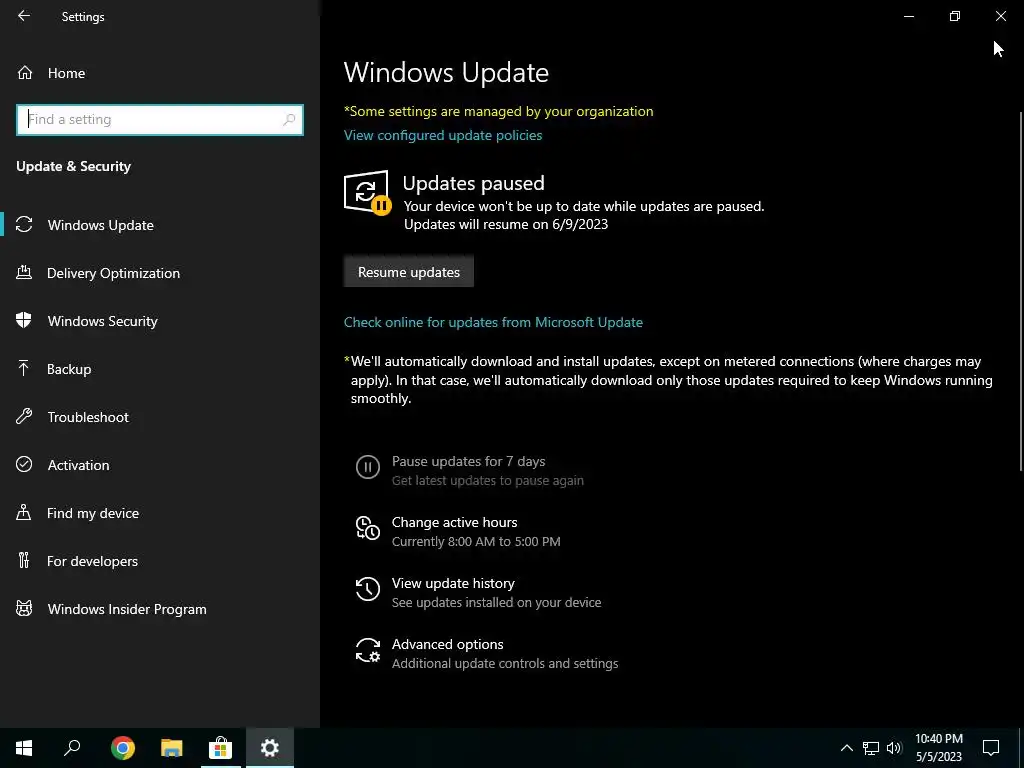Viewport: 1024px width, 768px height.
Task: Click the Advanced options gear-sync icon
Action: click(368, 650)
